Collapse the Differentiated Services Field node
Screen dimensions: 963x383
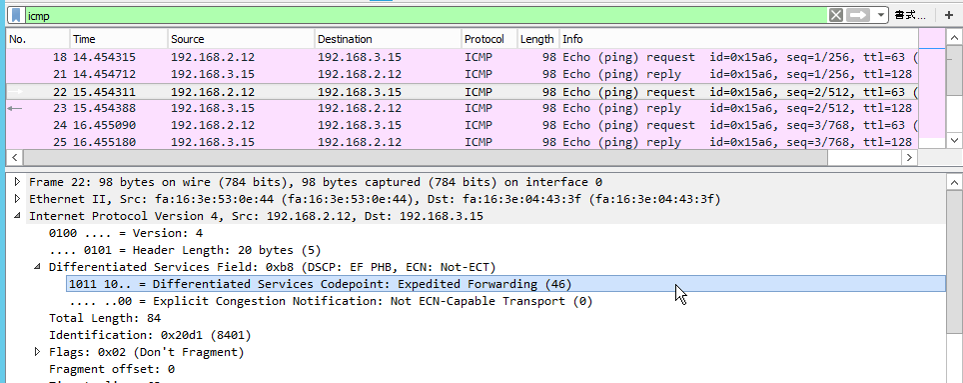(37, 267)
